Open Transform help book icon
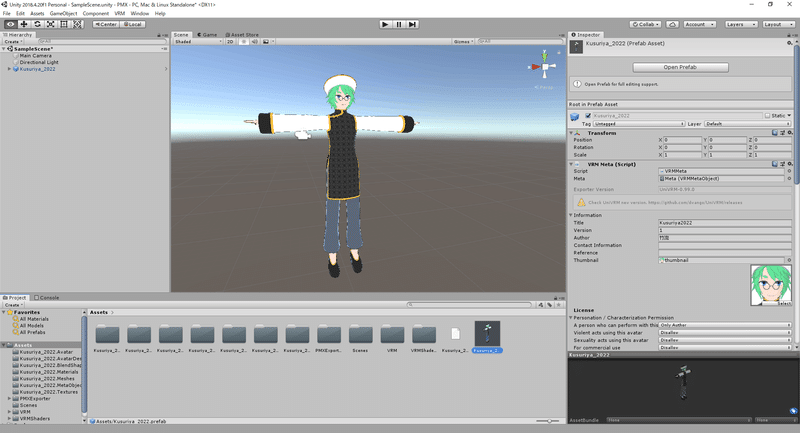The width and height of the screenshot is (800, 433). (774, 133)
